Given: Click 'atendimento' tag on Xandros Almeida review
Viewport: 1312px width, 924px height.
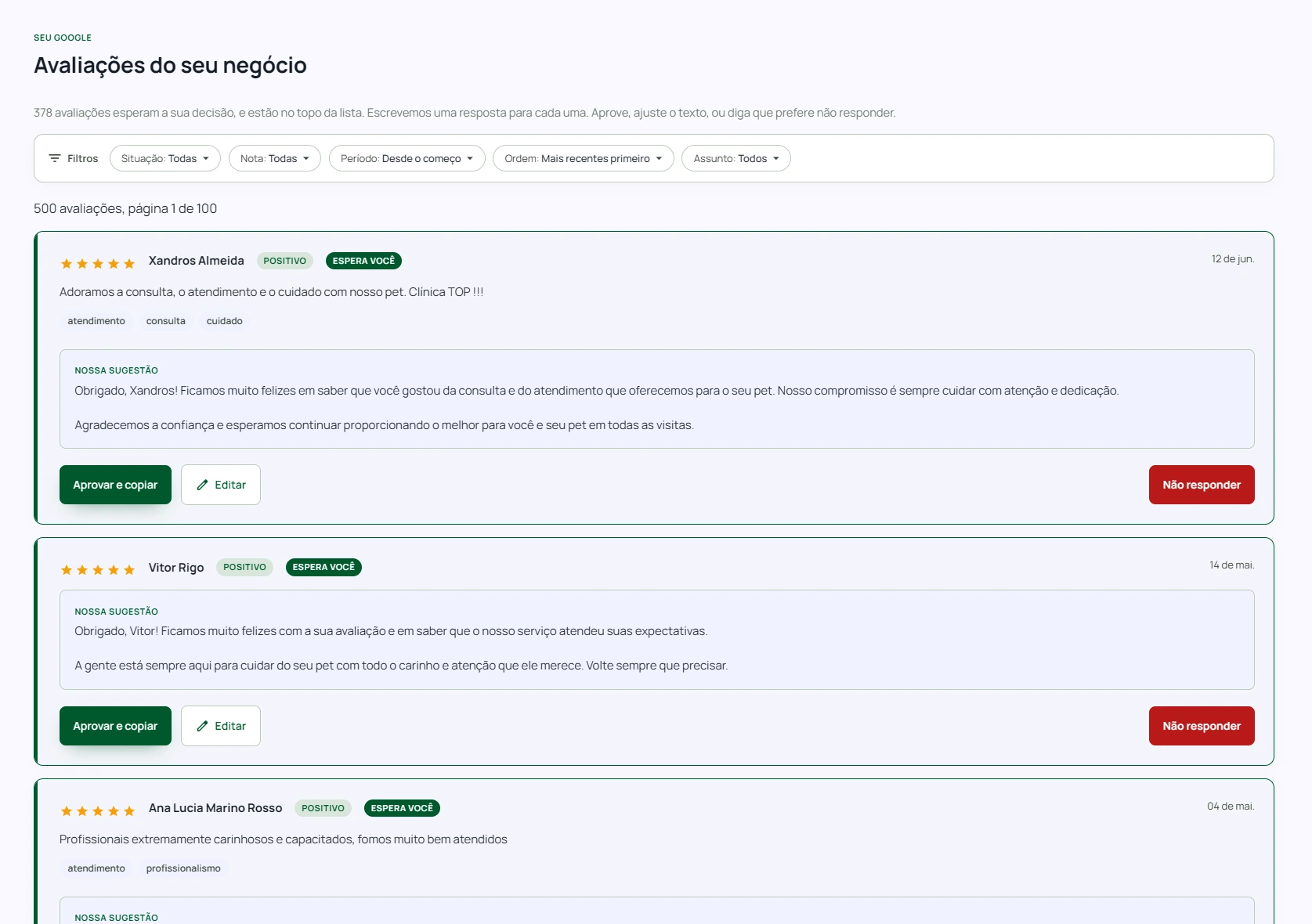Looking at the screenshot, I should coord(96,321).
